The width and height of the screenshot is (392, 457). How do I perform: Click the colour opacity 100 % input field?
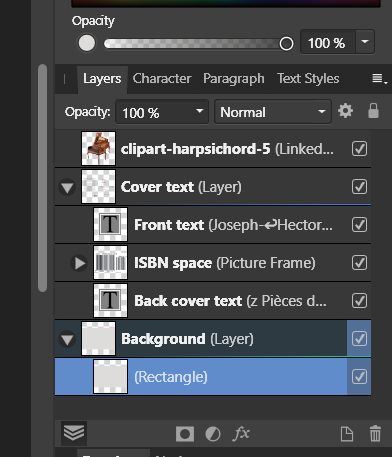pyautogui.click(x=328, y=42)
